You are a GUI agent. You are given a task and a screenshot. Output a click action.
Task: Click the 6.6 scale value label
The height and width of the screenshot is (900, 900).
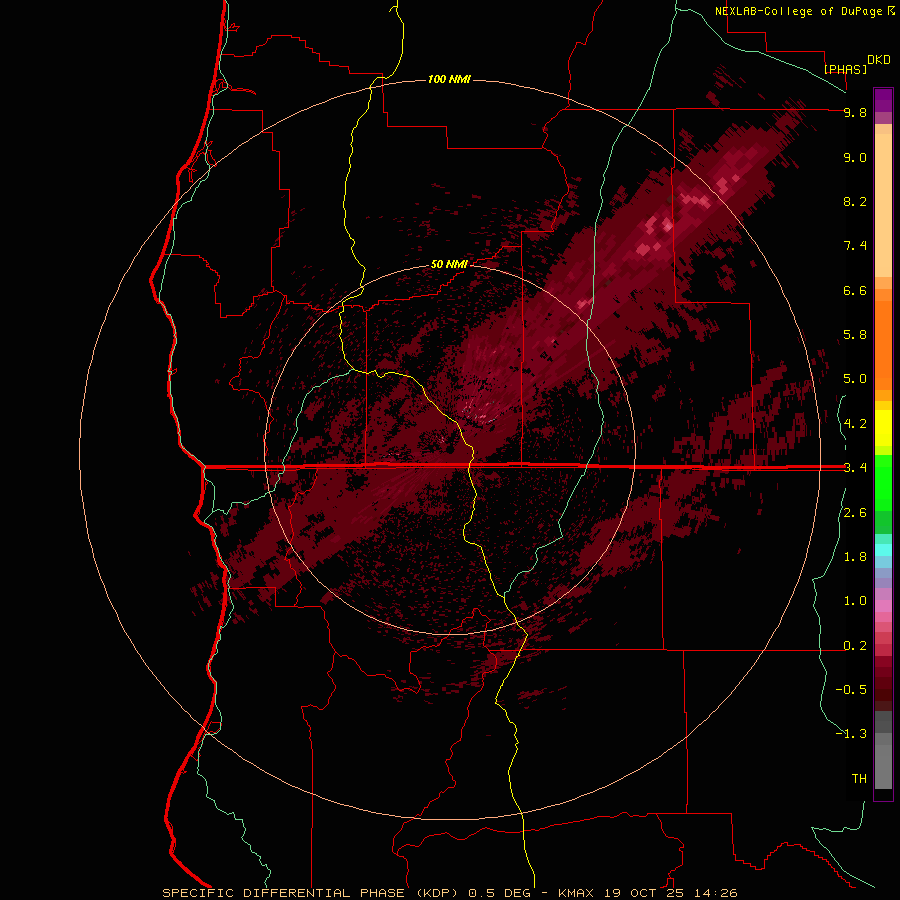click(855, 290)
